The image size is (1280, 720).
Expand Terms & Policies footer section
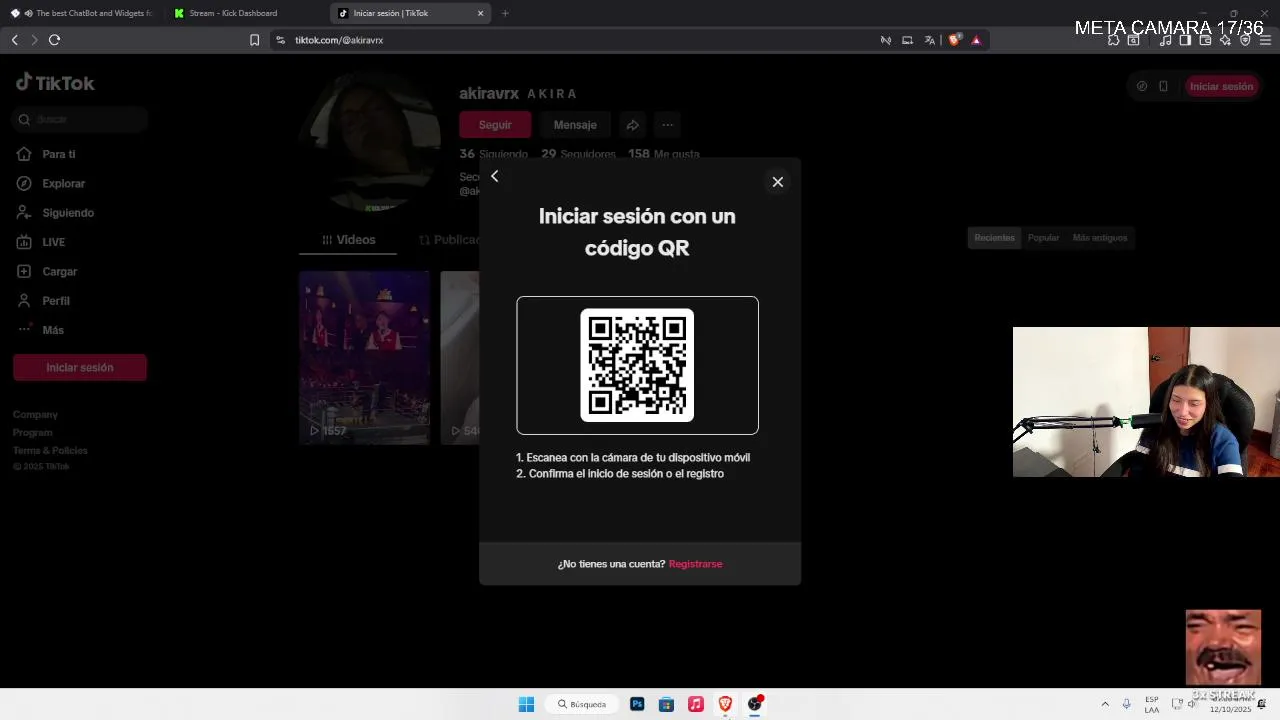pos(50,450)
